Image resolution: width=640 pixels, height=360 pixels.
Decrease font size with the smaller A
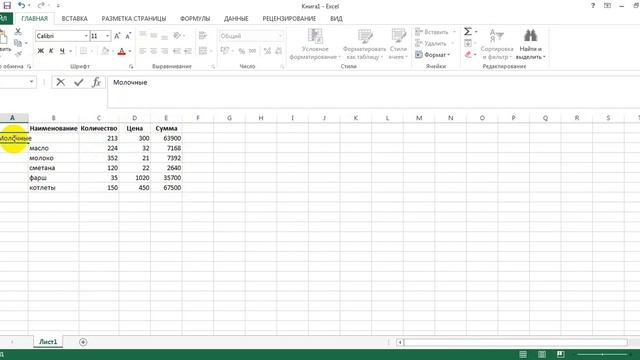click(x=128, y=36)
